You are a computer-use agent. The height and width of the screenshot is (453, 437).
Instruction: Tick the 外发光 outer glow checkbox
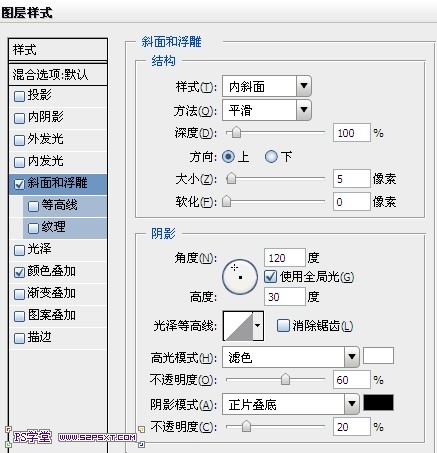pyautogui.click(x=19, y=140)
